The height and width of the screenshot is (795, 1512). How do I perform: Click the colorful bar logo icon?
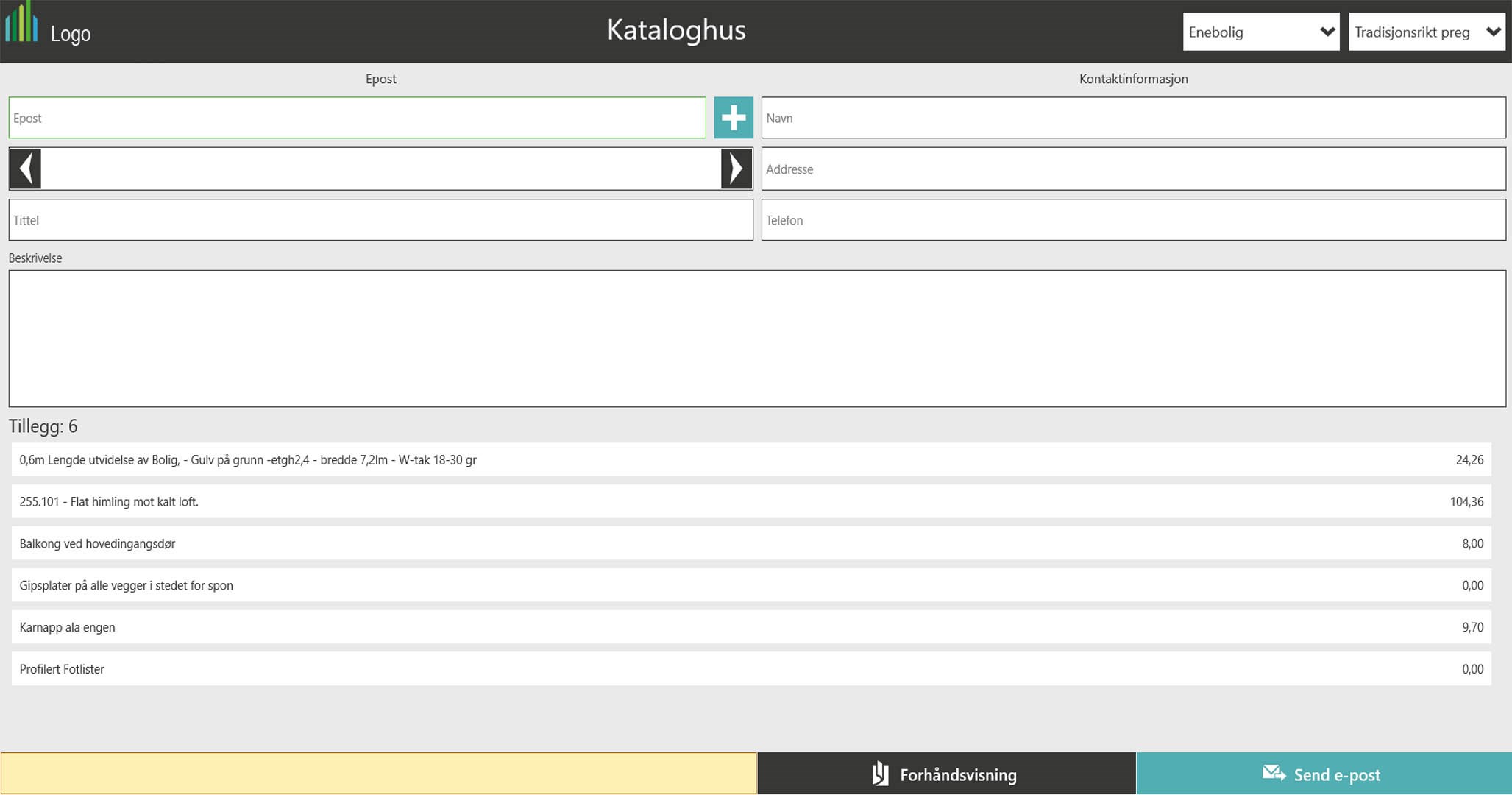point(22,24)
